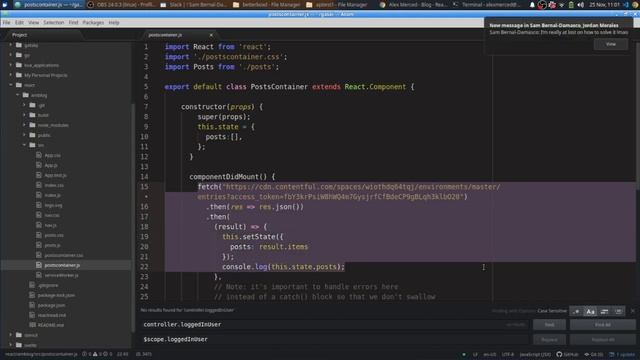Viewport: 640px width, 360px height.
Task: Click the package.json file icon
Action: pos(32,305)
